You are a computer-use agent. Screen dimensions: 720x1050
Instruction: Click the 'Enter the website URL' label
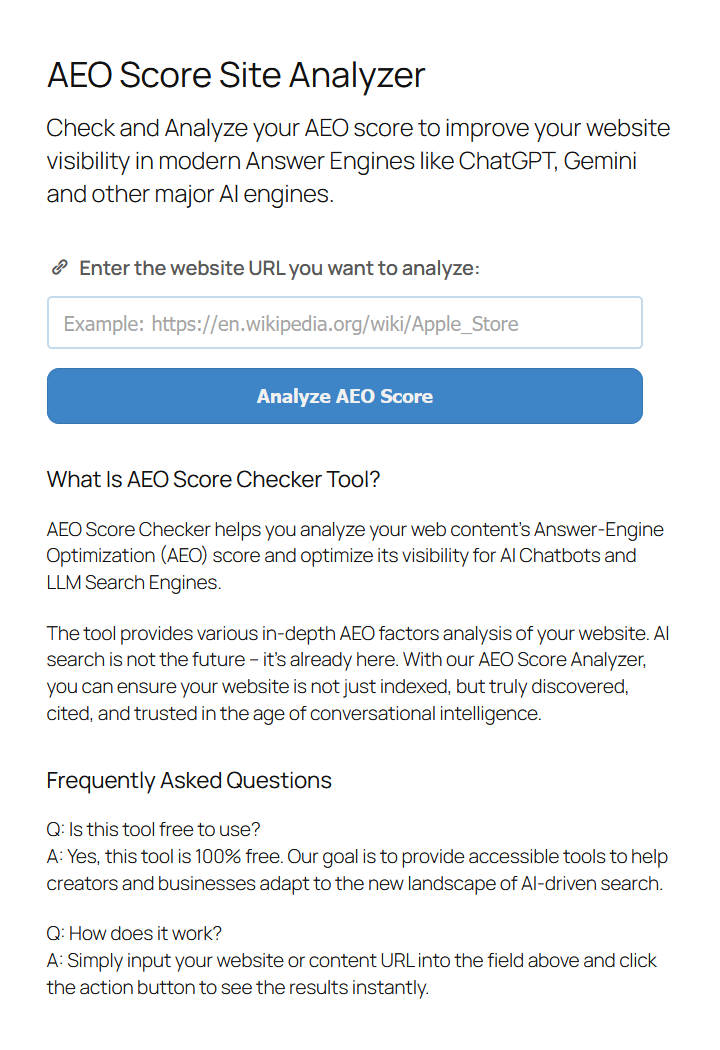click(x=279, y=268)
